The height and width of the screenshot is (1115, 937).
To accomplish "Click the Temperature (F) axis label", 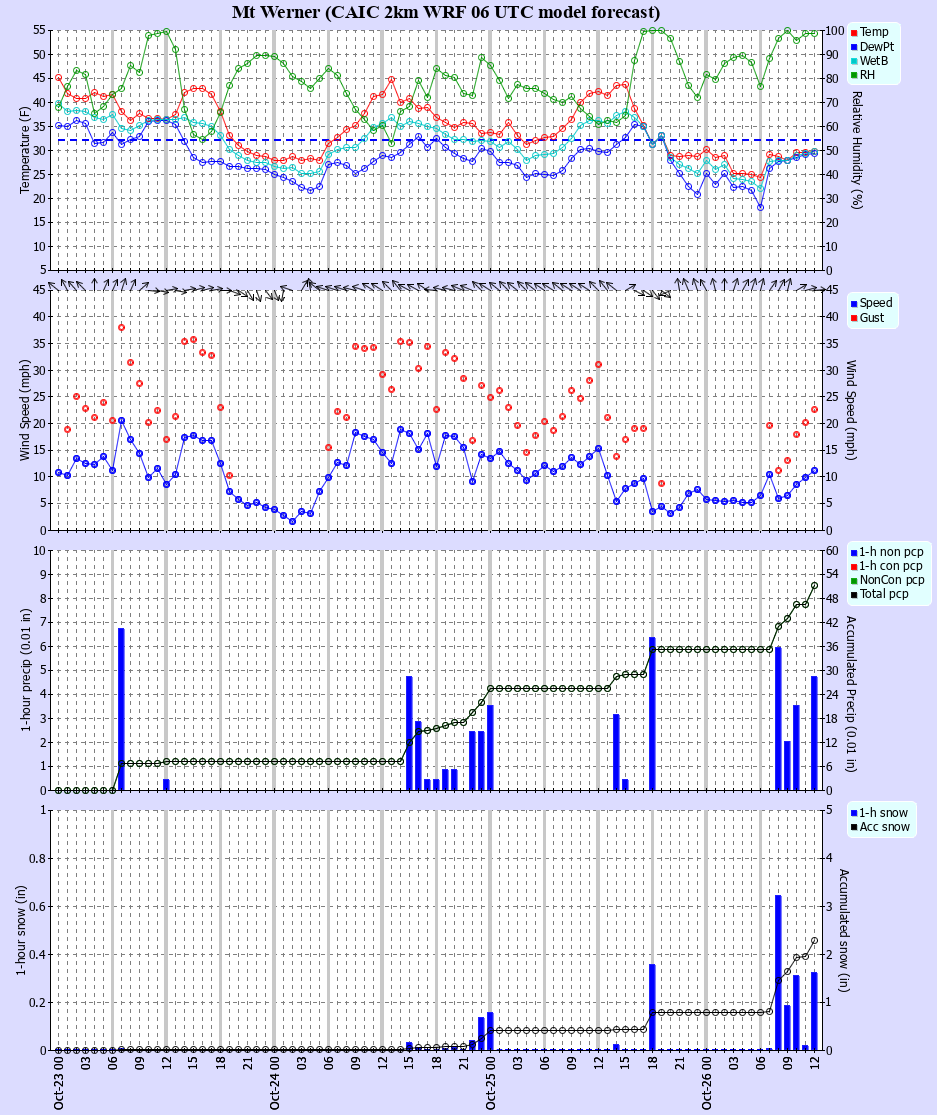I will click(x=25, y=150).
